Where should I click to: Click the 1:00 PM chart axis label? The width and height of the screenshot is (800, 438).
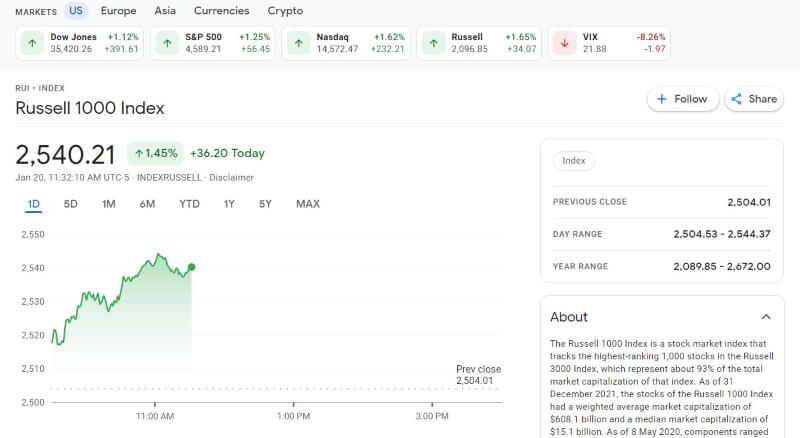click(x=293, y=416)
